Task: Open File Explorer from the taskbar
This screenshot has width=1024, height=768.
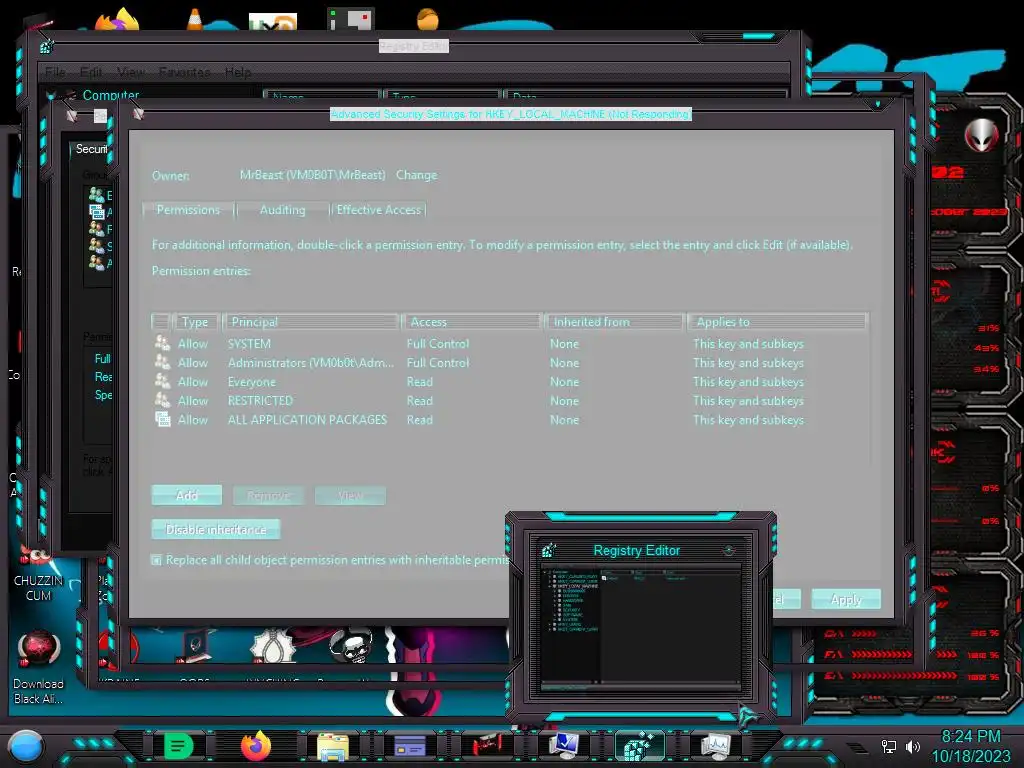Action: click(x=332, y=746)
